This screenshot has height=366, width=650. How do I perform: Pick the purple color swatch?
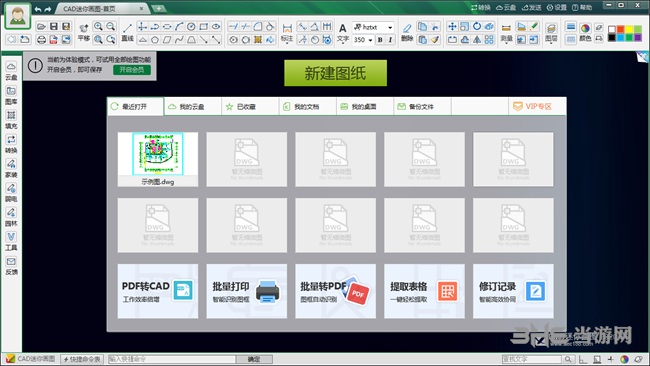point(638,37)
